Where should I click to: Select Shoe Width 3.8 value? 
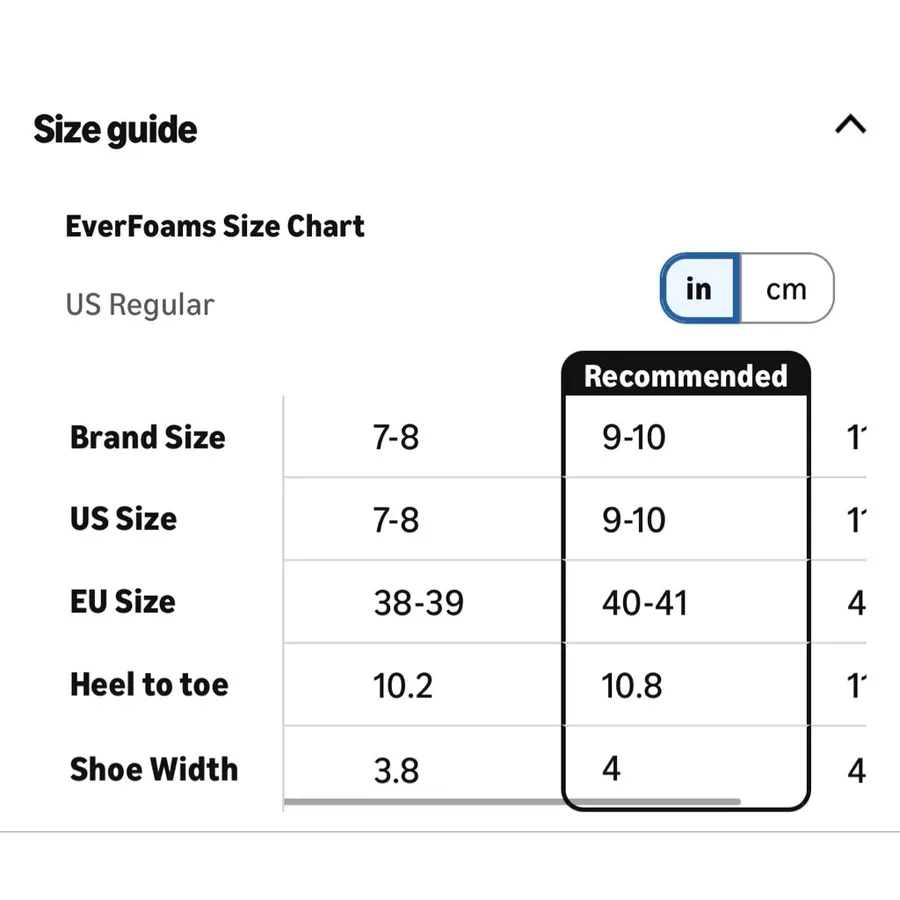[x=396, y=770]
